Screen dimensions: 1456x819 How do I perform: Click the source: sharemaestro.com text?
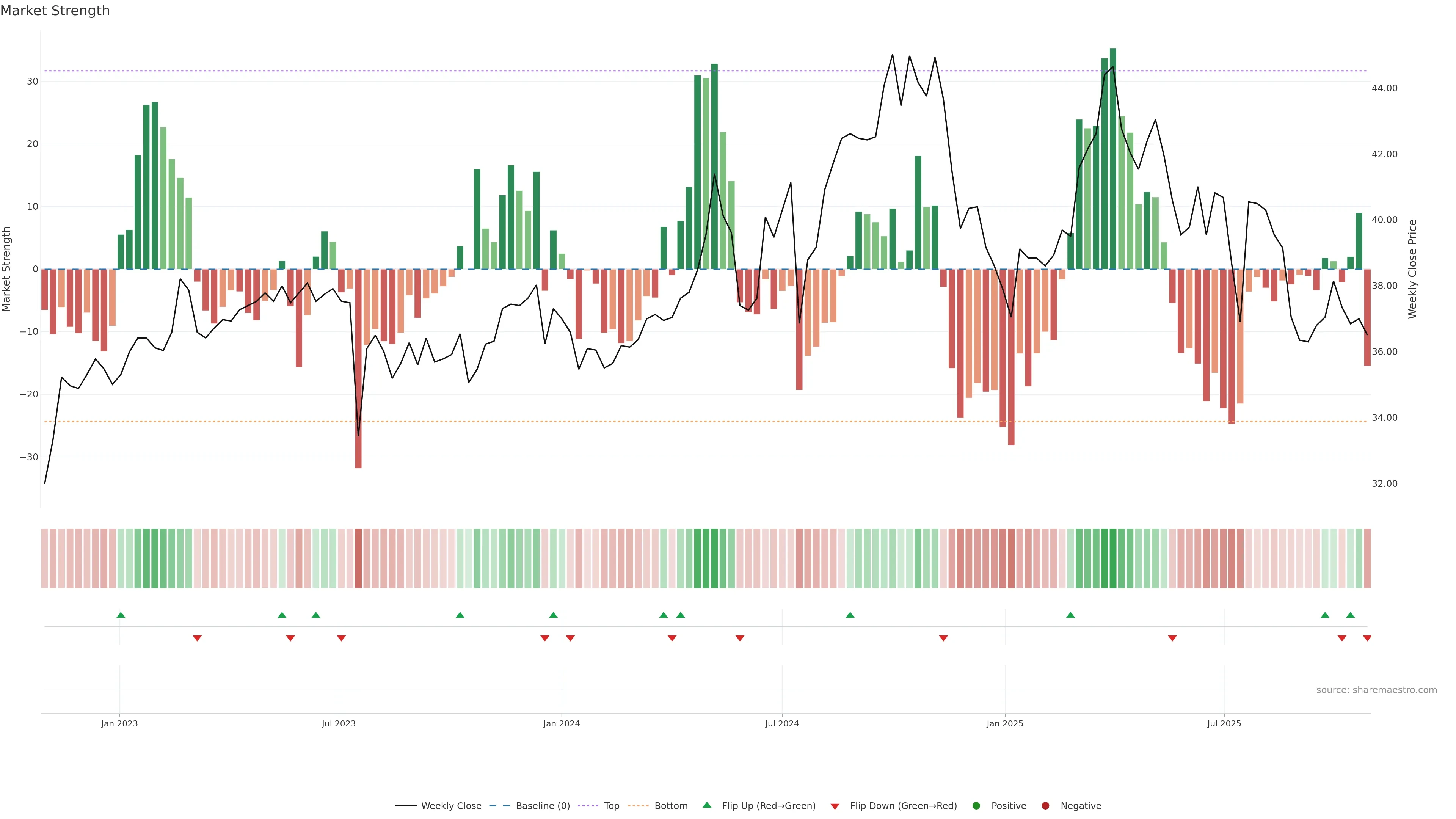tap(1376, 690)
